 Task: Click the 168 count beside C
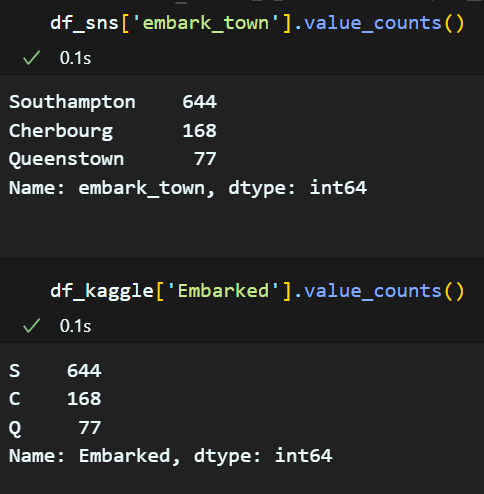84,399
